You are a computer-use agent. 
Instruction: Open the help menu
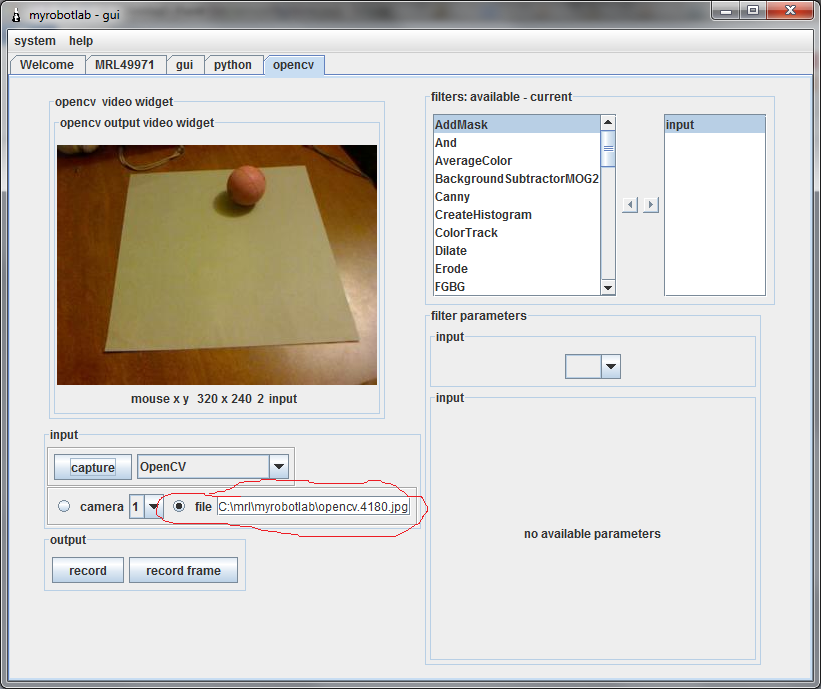pos(81,41)
